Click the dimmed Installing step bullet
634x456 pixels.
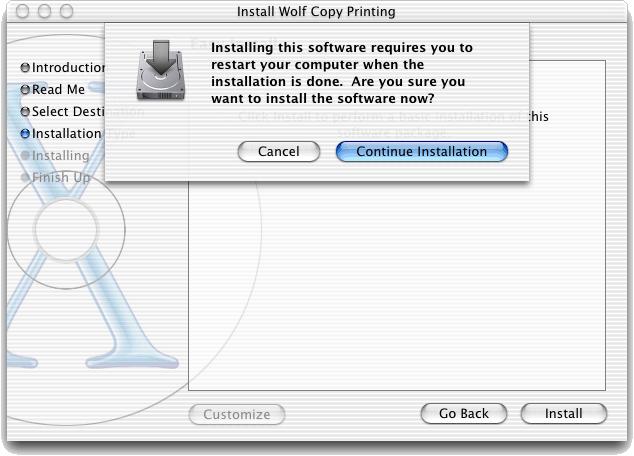coord(25,155)
